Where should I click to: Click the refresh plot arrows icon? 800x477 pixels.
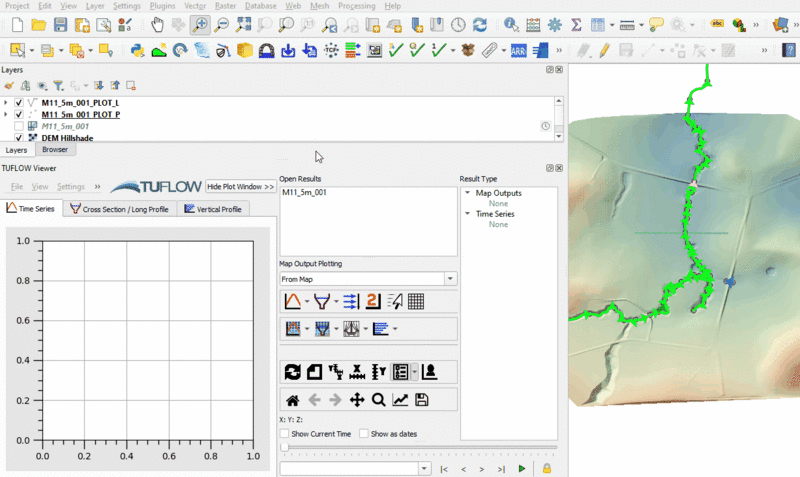point(292,372)
